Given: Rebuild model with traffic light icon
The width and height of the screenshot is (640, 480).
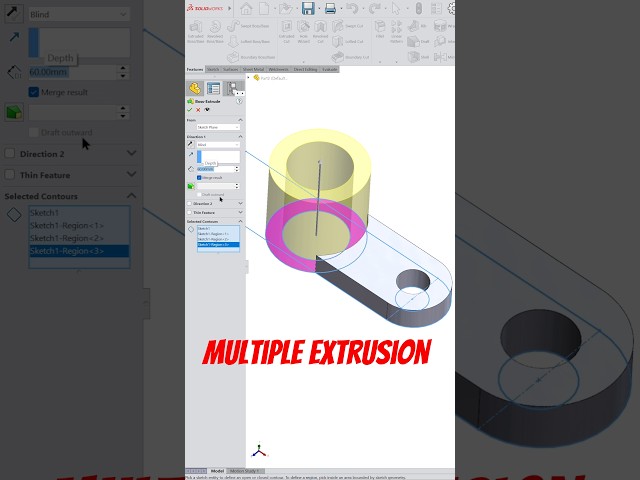Looking at the screenshot, I should click(418, 9).
